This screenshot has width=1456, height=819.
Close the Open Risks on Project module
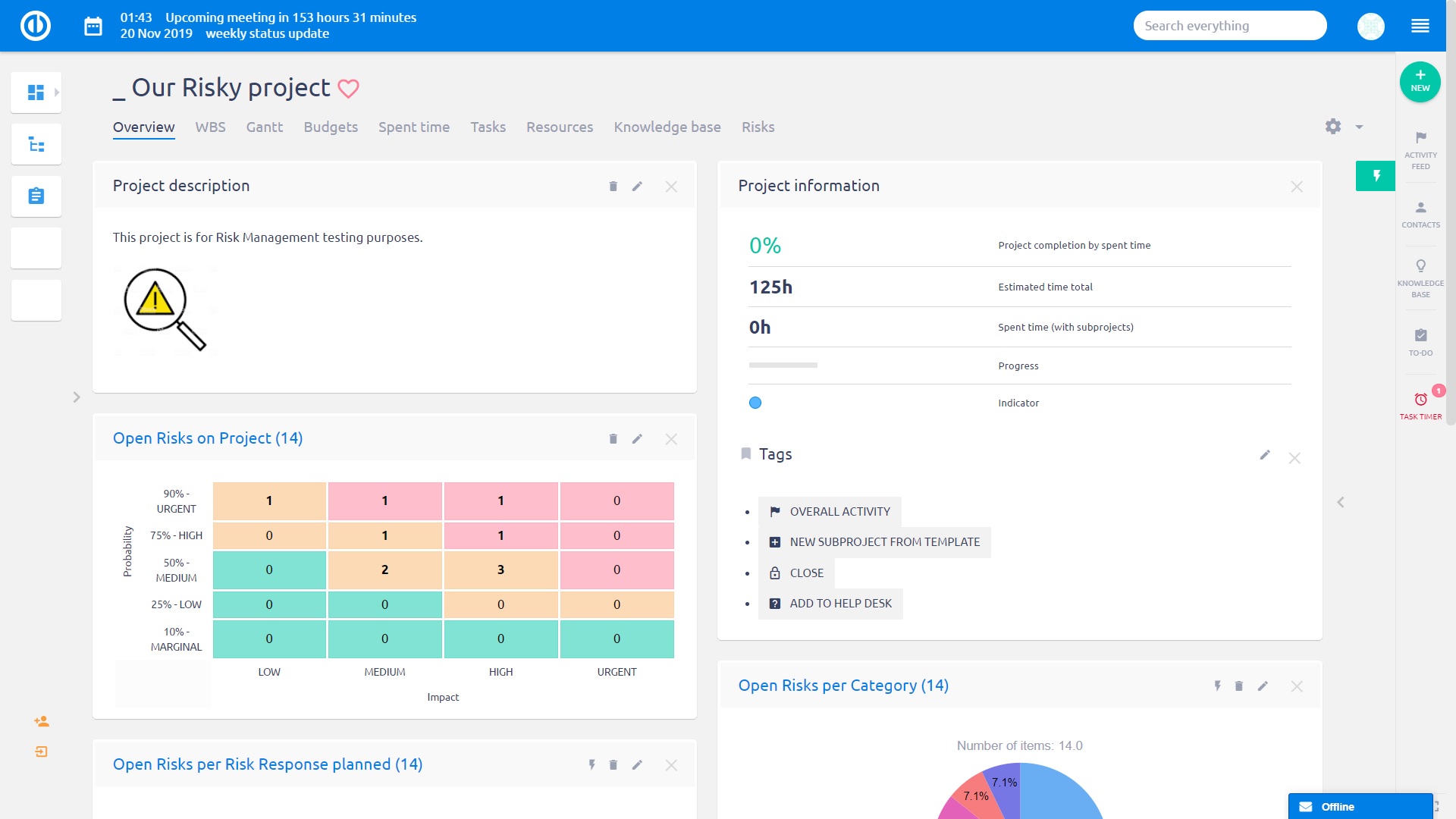[x=671, y=439]
